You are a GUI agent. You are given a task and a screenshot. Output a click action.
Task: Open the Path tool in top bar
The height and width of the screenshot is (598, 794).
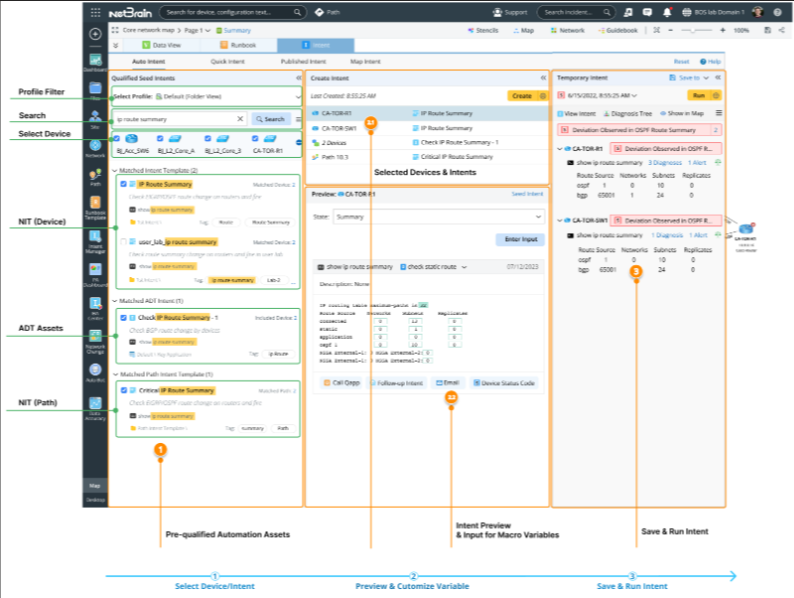(327, 12)
